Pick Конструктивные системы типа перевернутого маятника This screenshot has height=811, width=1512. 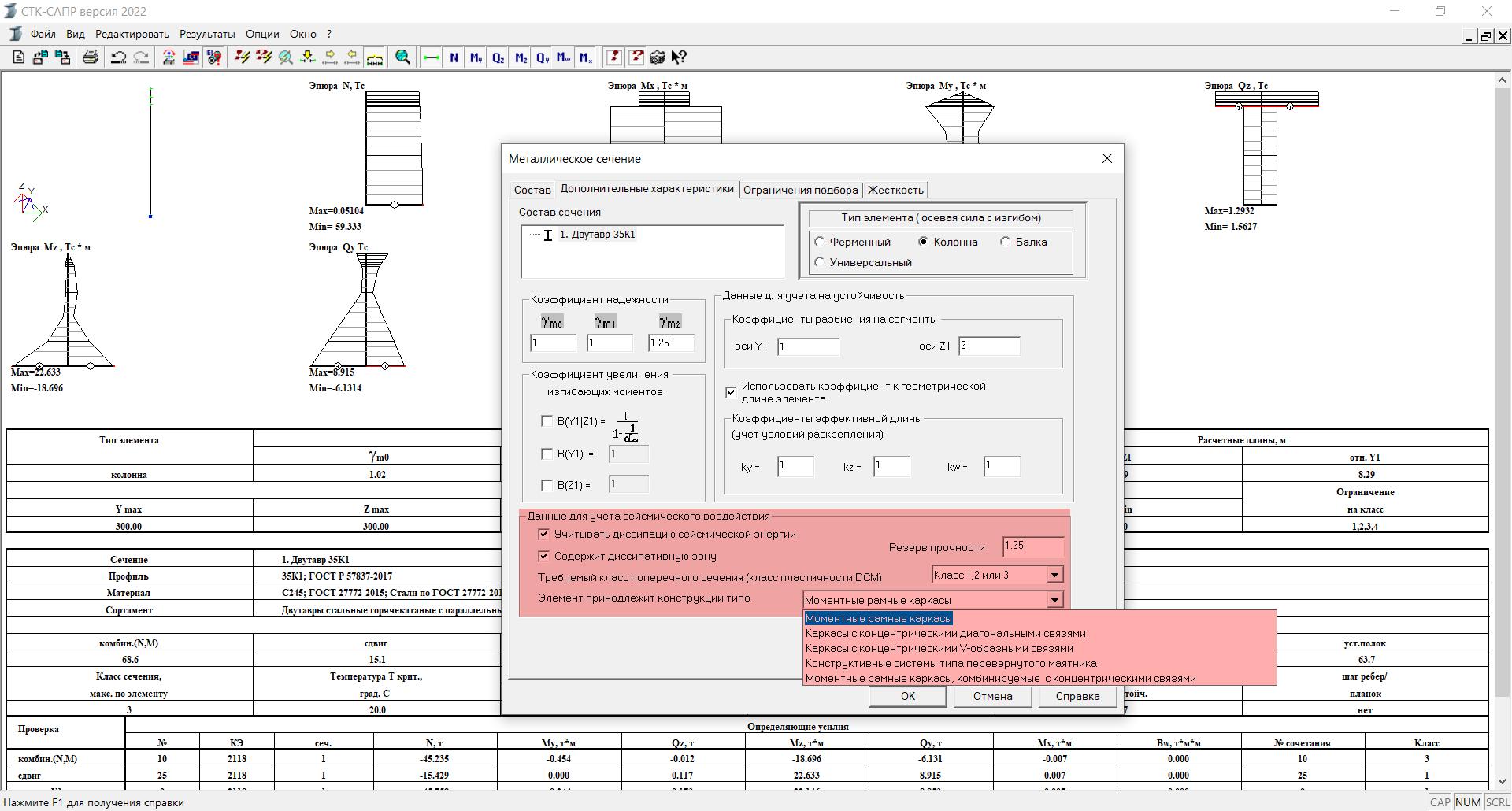pyautogui.click(x=951, y=664)
